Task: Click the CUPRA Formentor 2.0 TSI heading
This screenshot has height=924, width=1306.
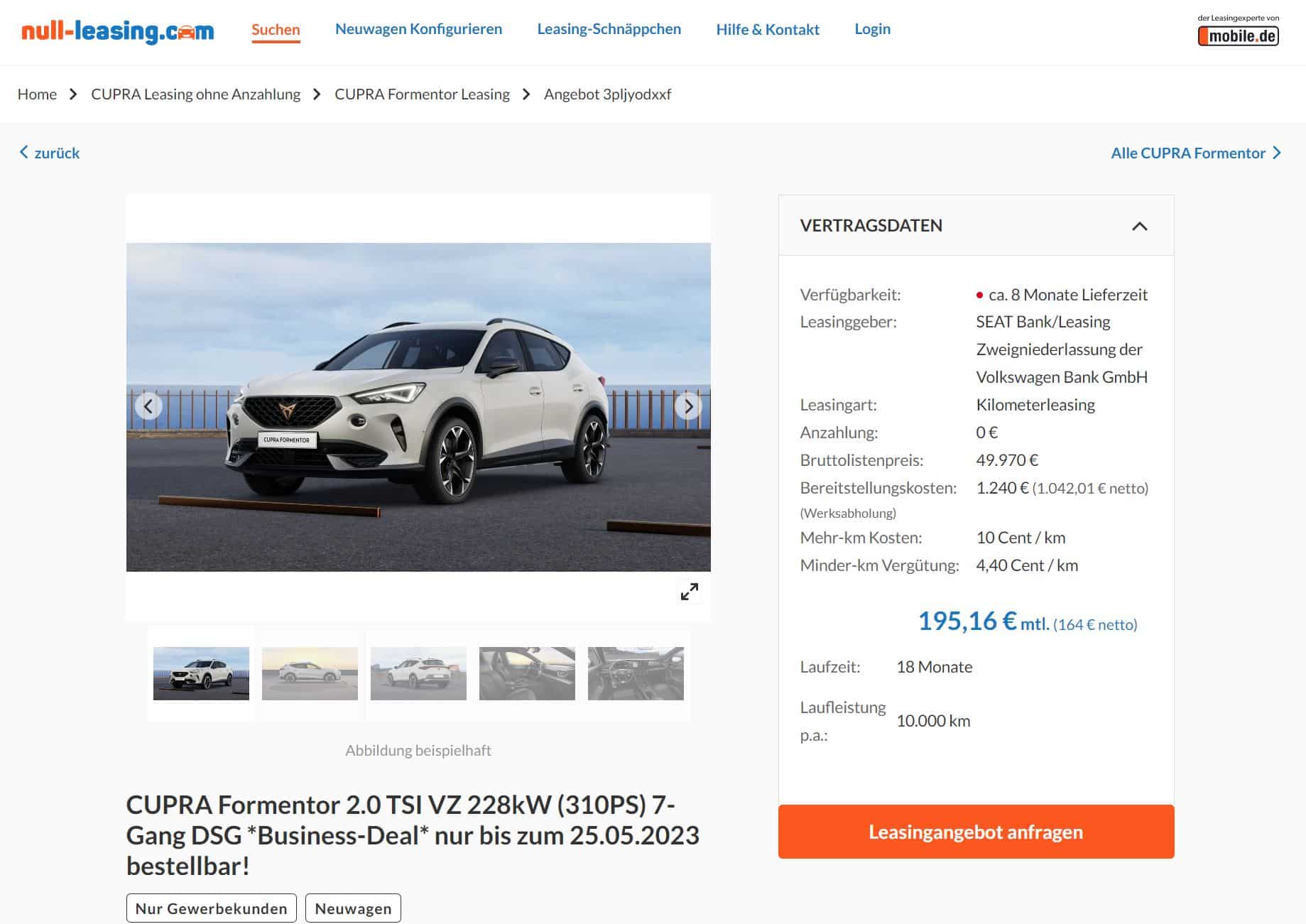Action: [413, 835]
